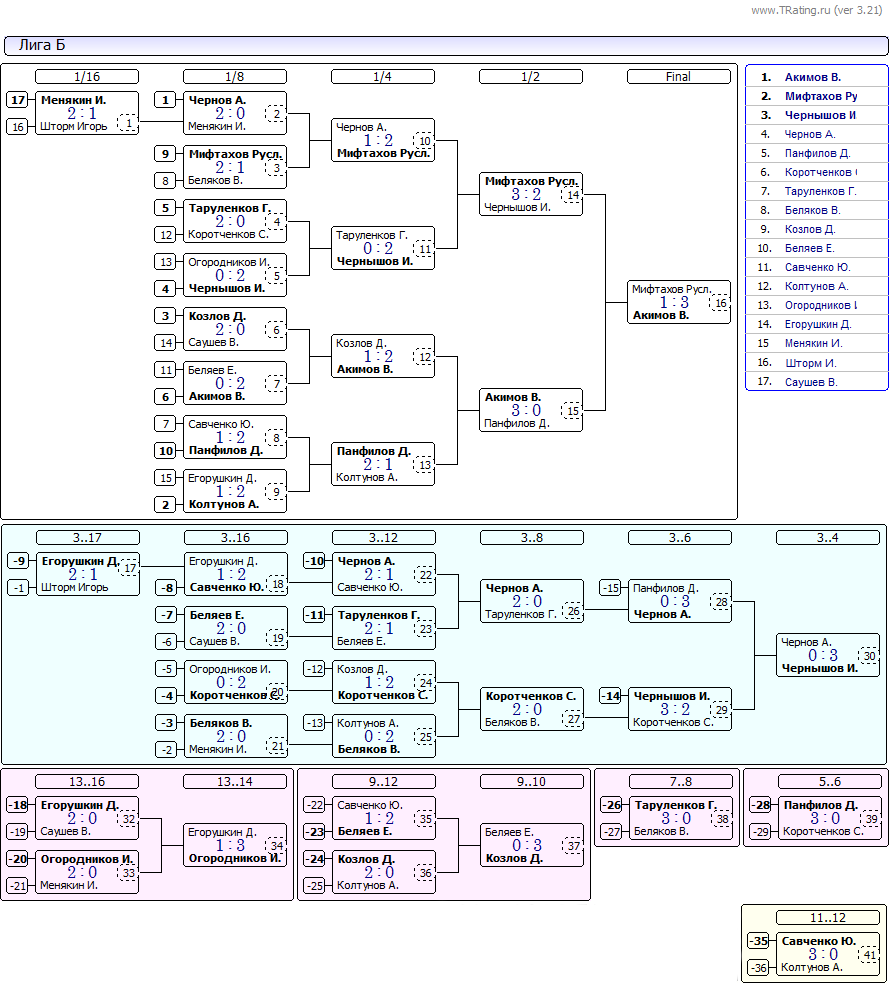This screenshot has width=893, height=986.
Task: Open first-place standings row "Акимов В."
Action: [816, 77]
